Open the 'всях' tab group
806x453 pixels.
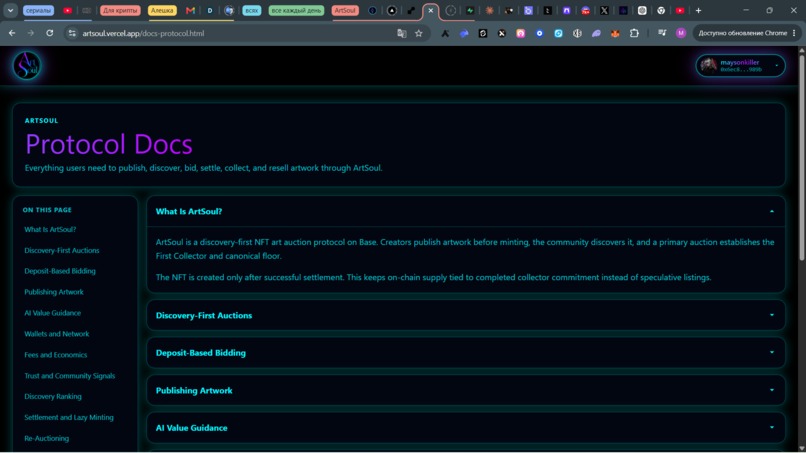pos(251,10)
